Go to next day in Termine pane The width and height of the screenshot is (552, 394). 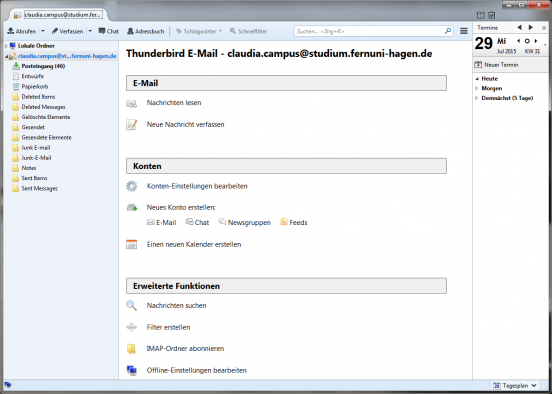point(536,41)
